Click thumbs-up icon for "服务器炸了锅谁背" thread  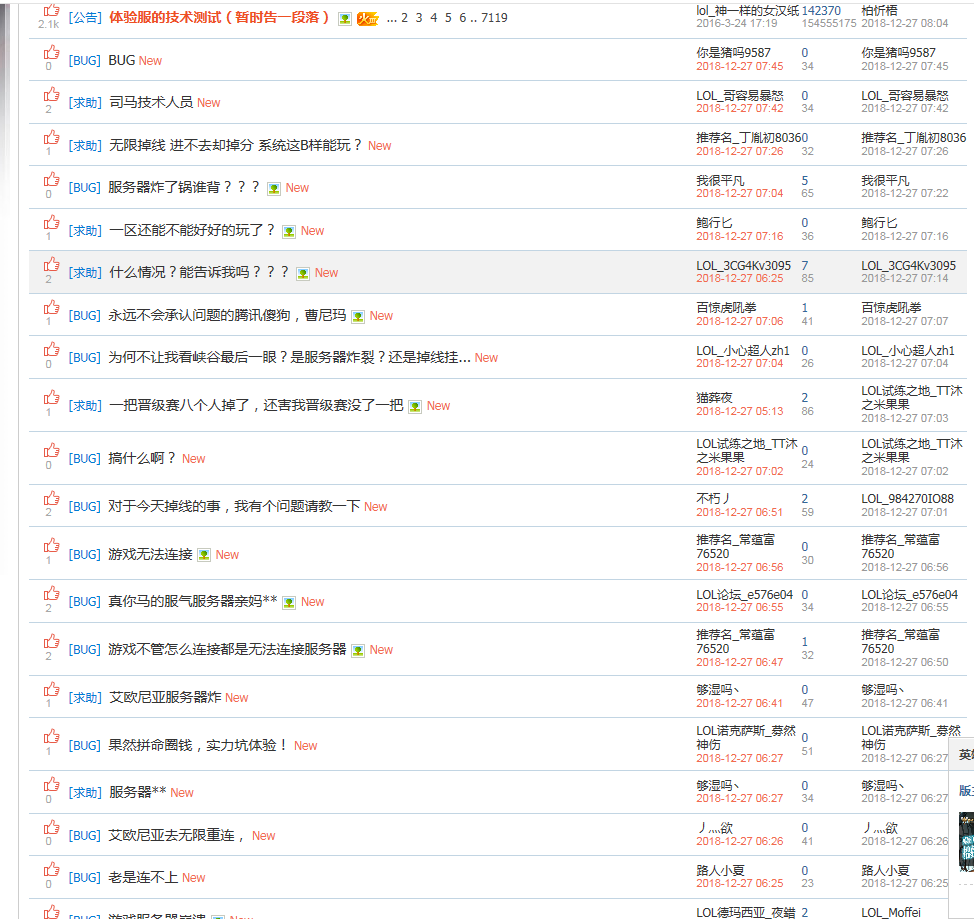coord(50,180)
